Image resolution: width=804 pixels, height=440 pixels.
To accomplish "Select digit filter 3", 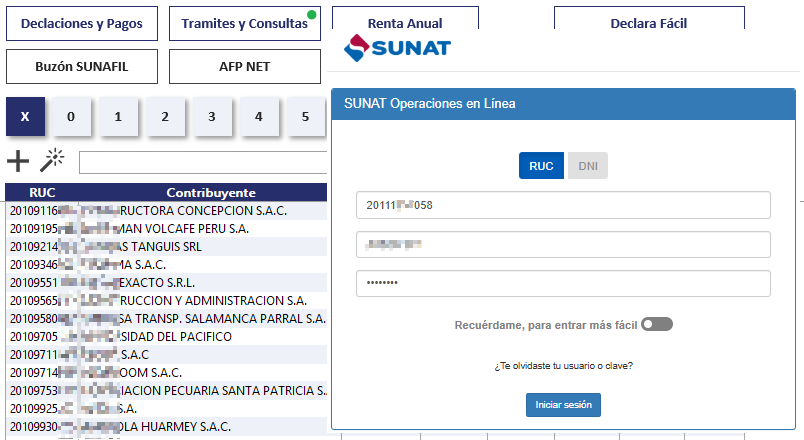I will 212,116.
